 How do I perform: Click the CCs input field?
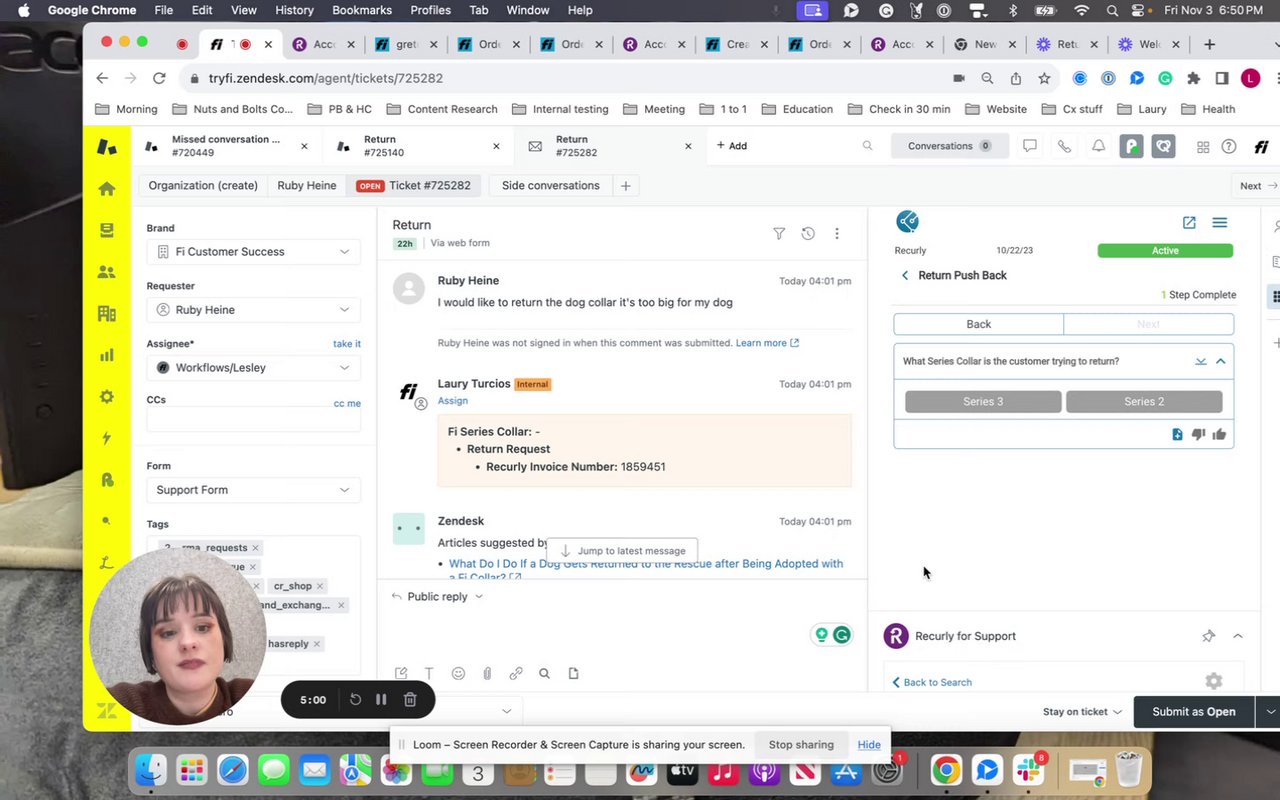click(253, 421)
